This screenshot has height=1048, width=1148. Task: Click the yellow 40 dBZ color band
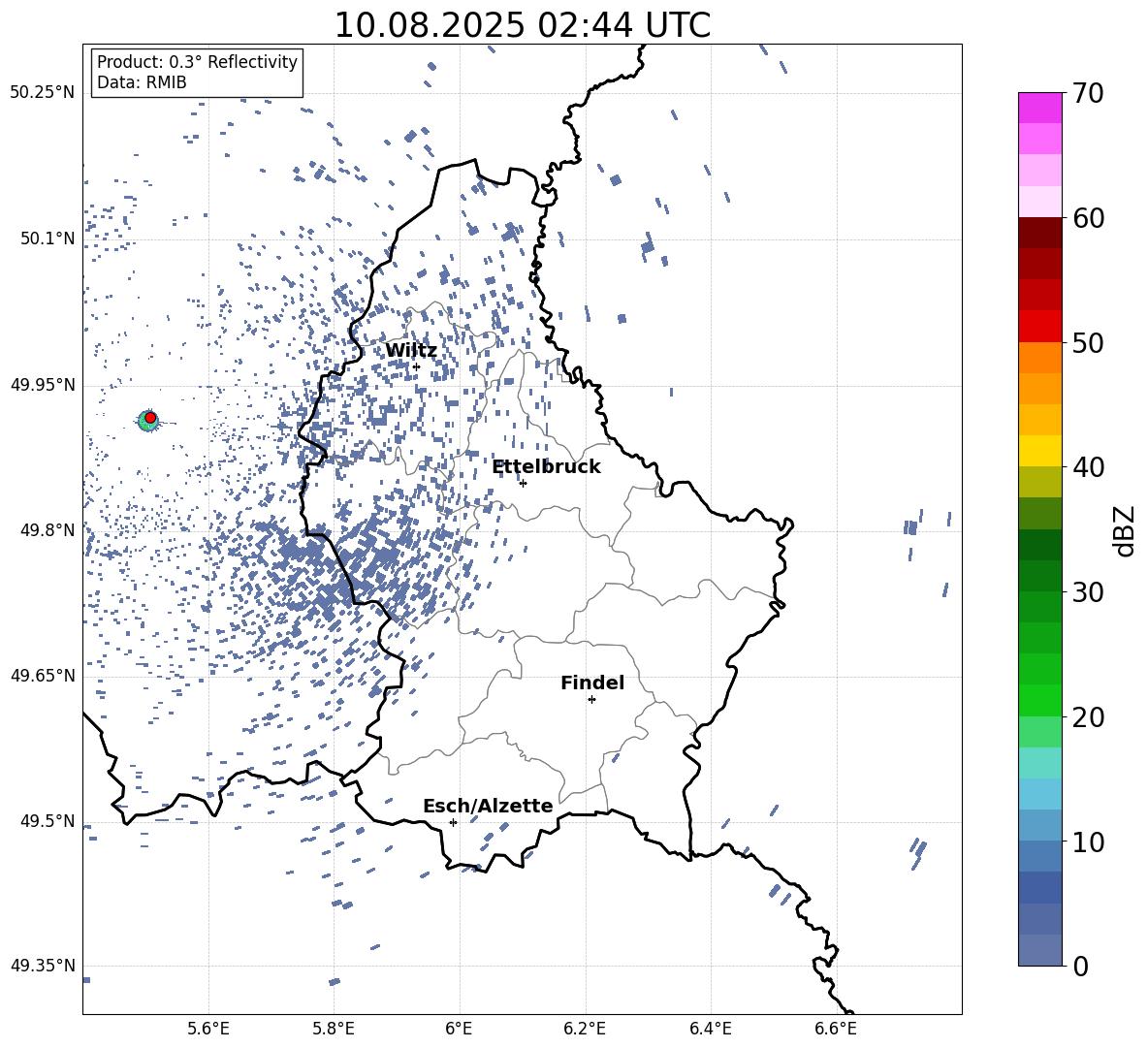pyautogui.click(x=1039, y=451)
